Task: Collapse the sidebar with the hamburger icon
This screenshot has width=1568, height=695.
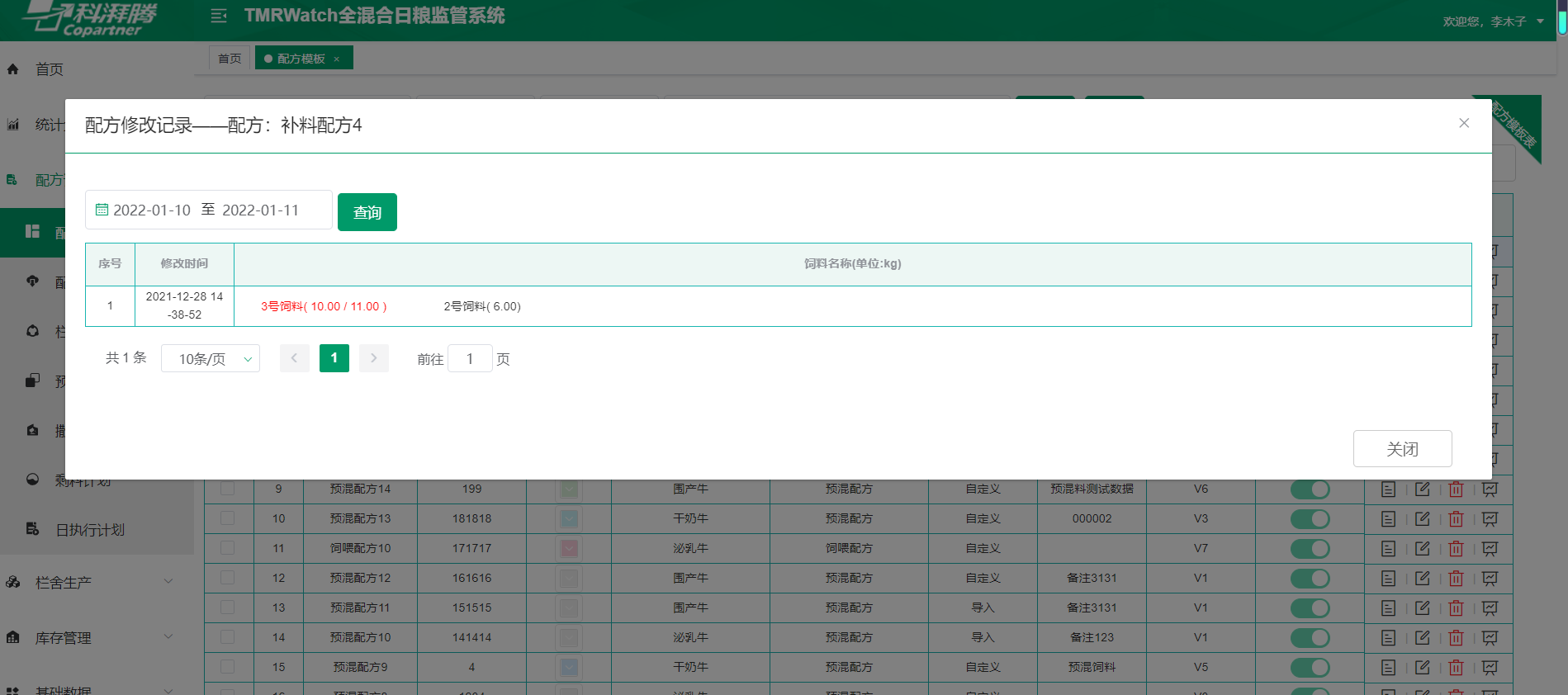Action: click(x=219, y=16)
